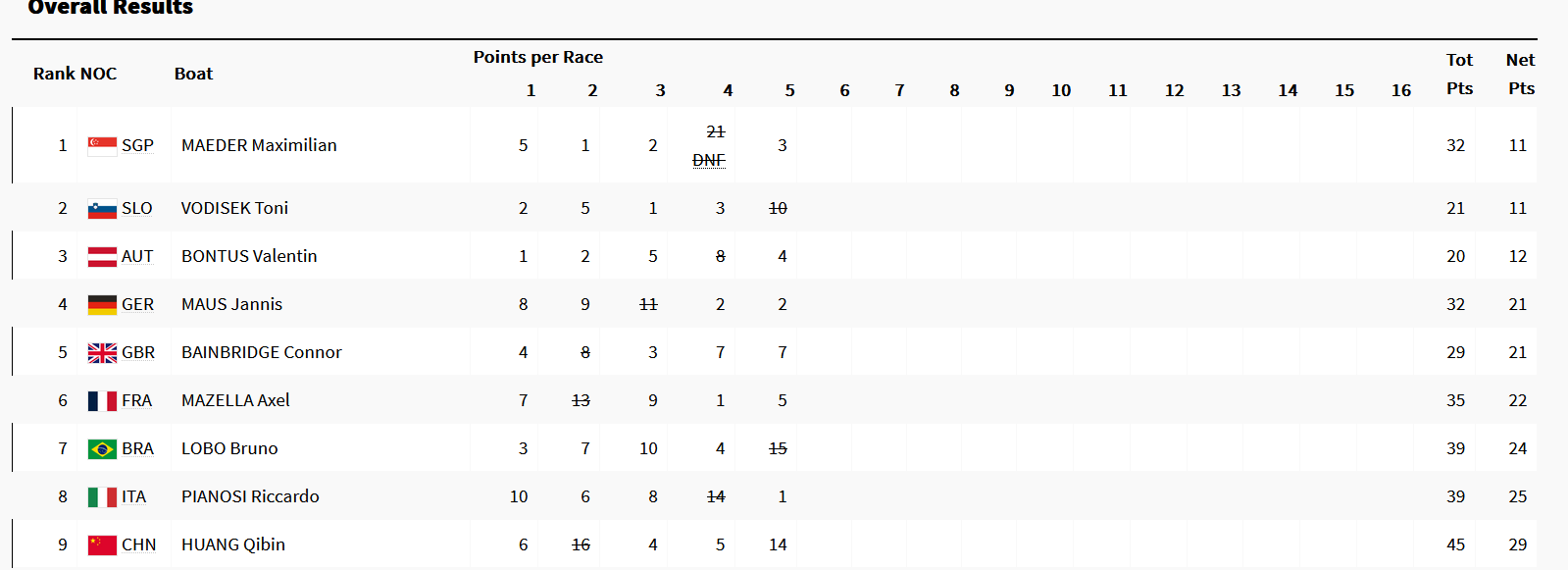1568x570 pixels.
Task: Open the AUT country code link
Action: click(x=137, y=256)
